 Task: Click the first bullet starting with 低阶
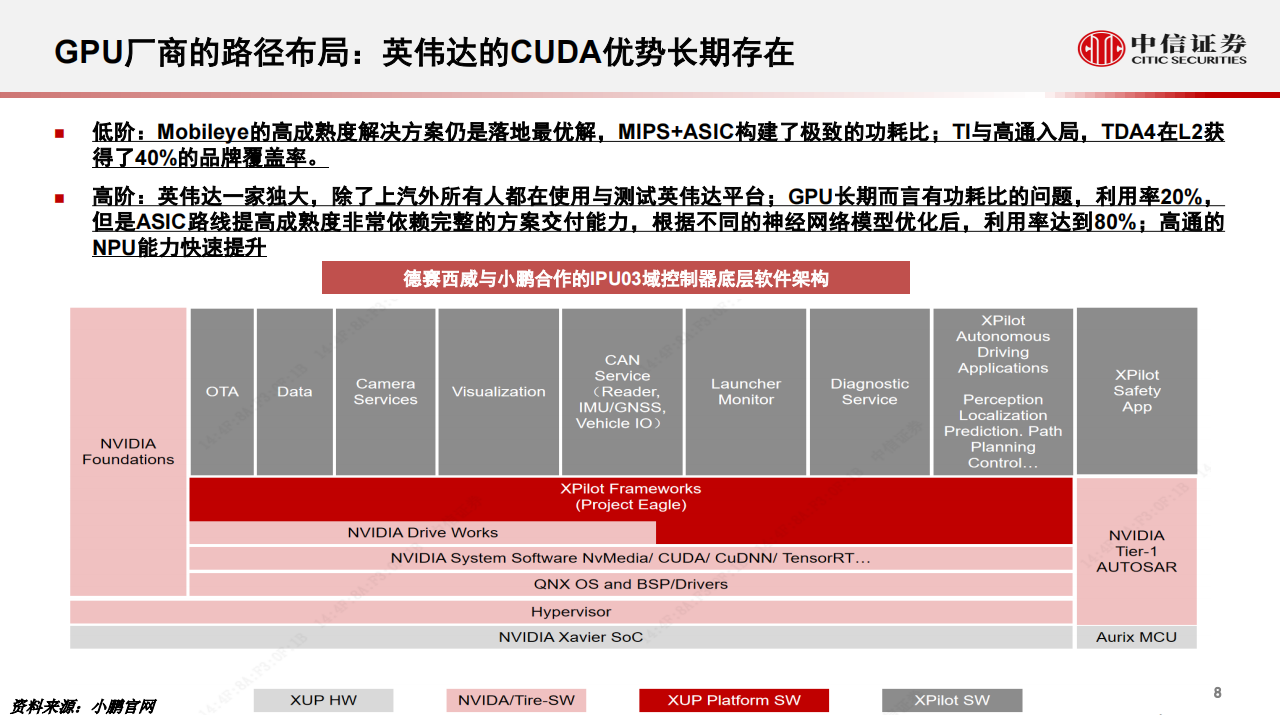click(x=658, y=145)
